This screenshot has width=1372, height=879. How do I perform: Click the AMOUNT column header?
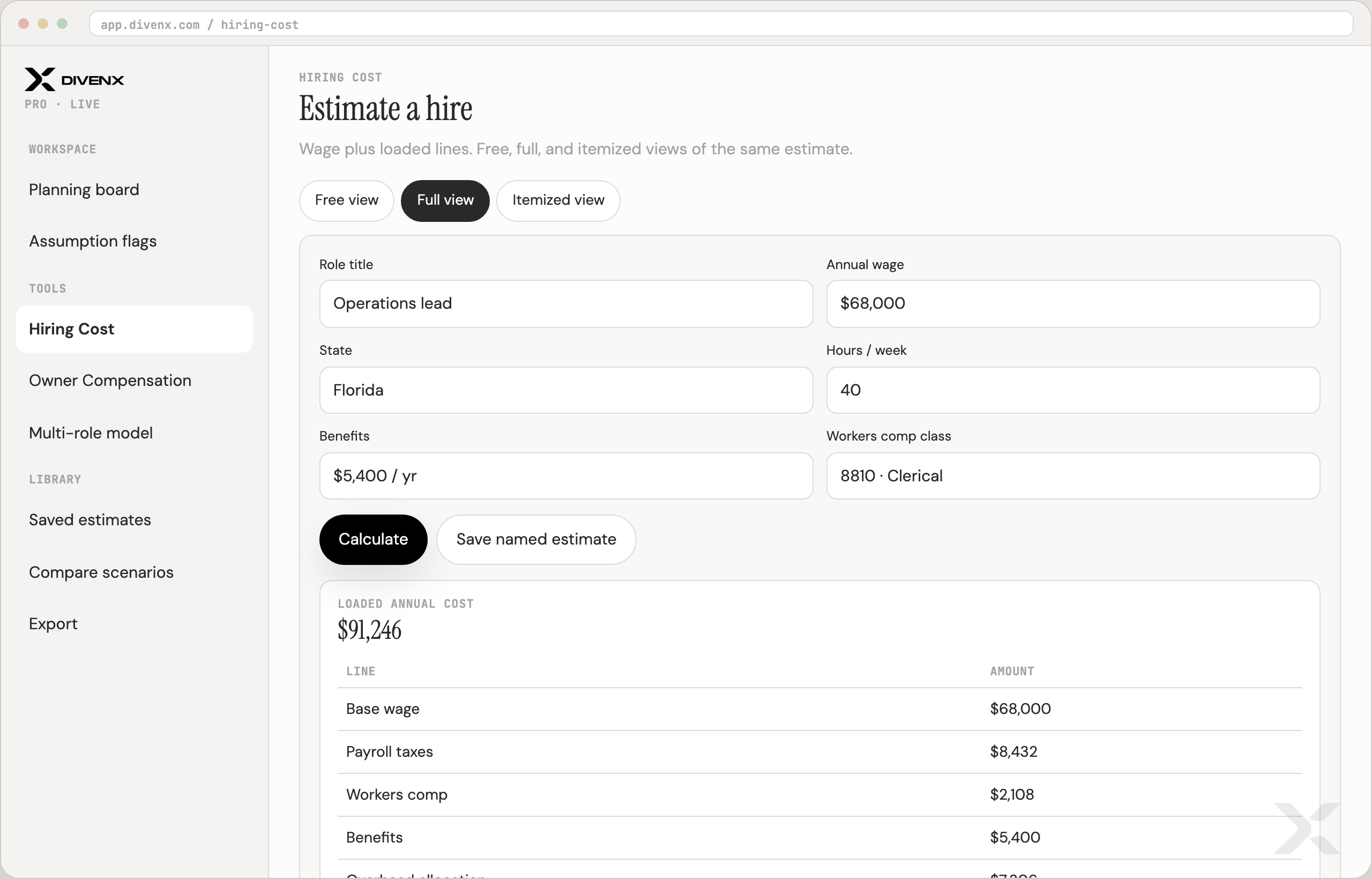click(1012, 671)
